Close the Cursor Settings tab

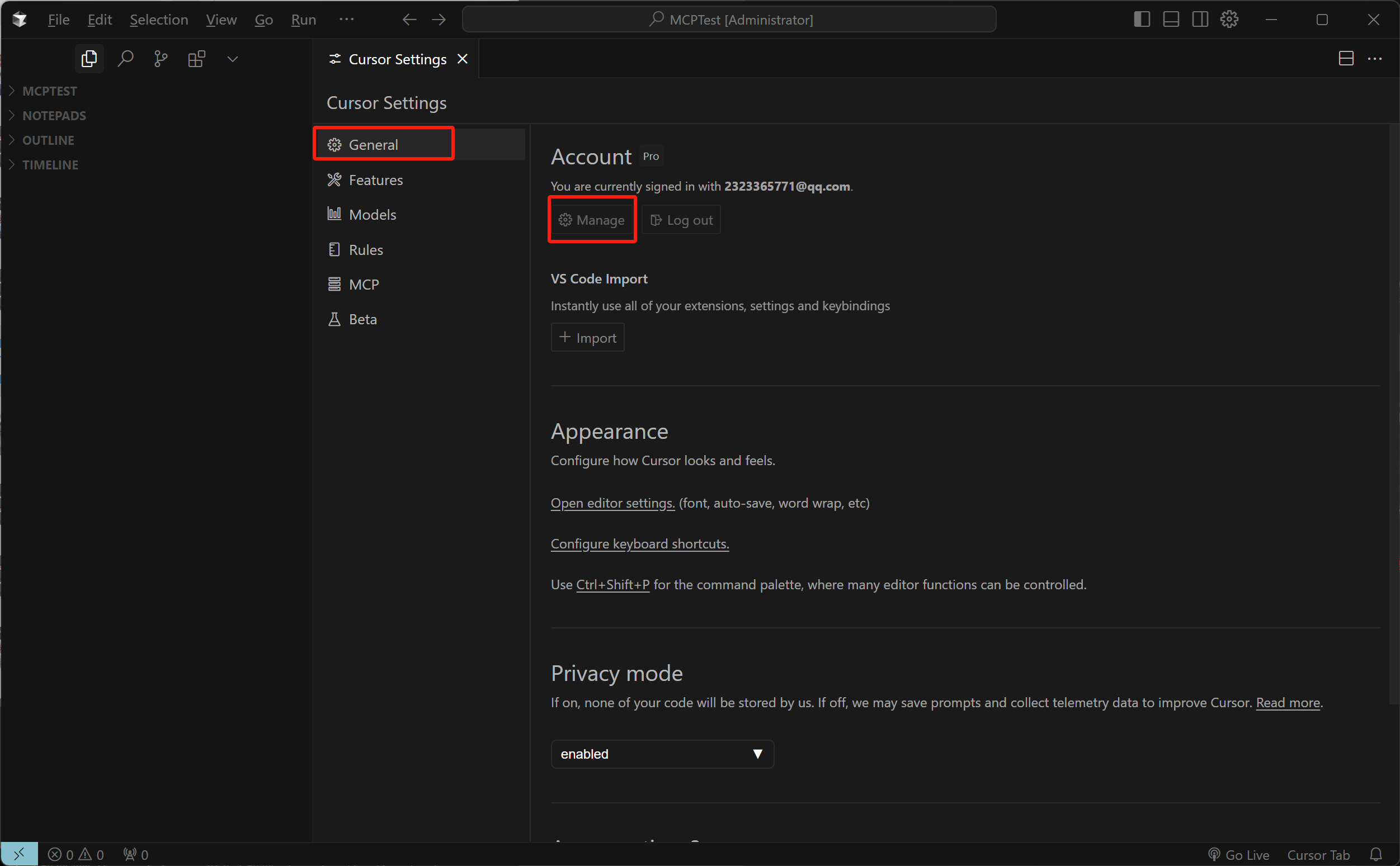pos(462,59)
